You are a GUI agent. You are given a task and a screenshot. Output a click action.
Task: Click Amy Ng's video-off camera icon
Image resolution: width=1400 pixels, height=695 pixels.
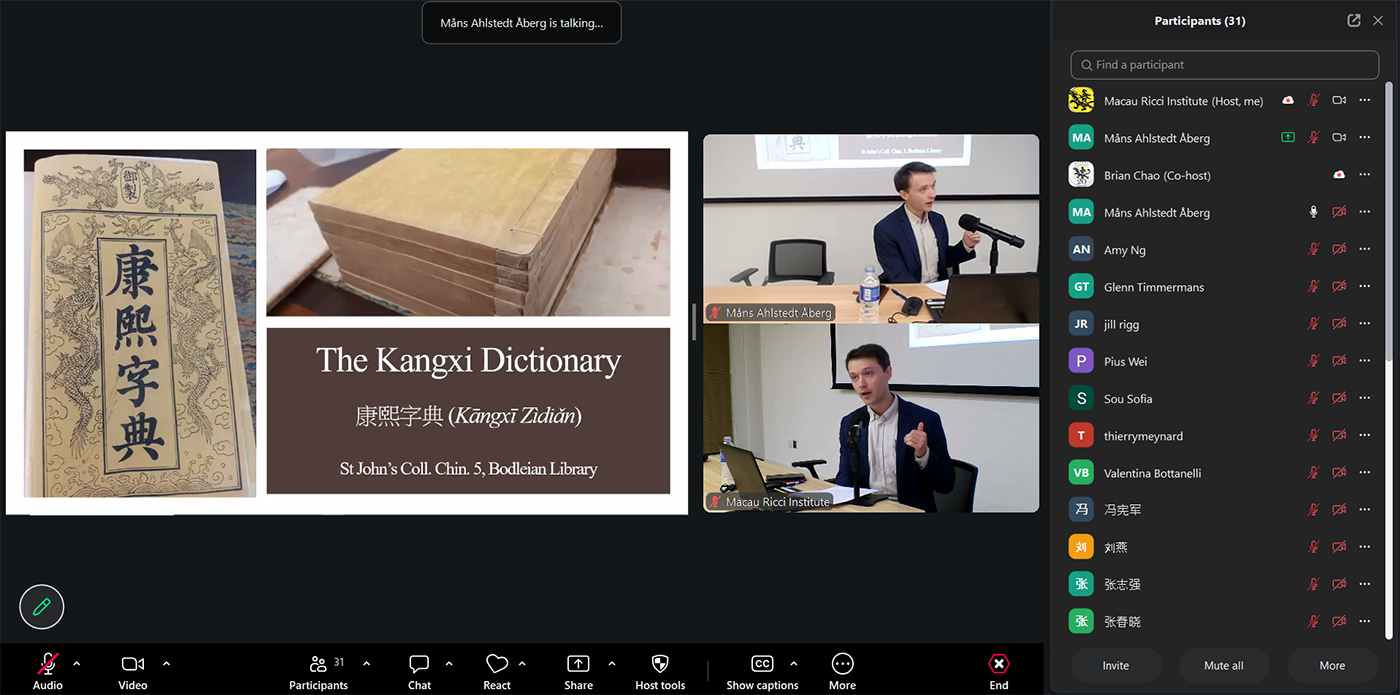point(1339,250)
